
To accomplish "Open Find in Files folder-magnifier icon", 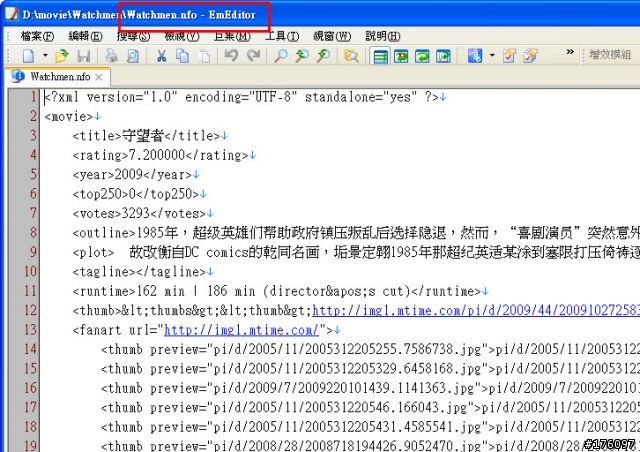I will point(351,56).
